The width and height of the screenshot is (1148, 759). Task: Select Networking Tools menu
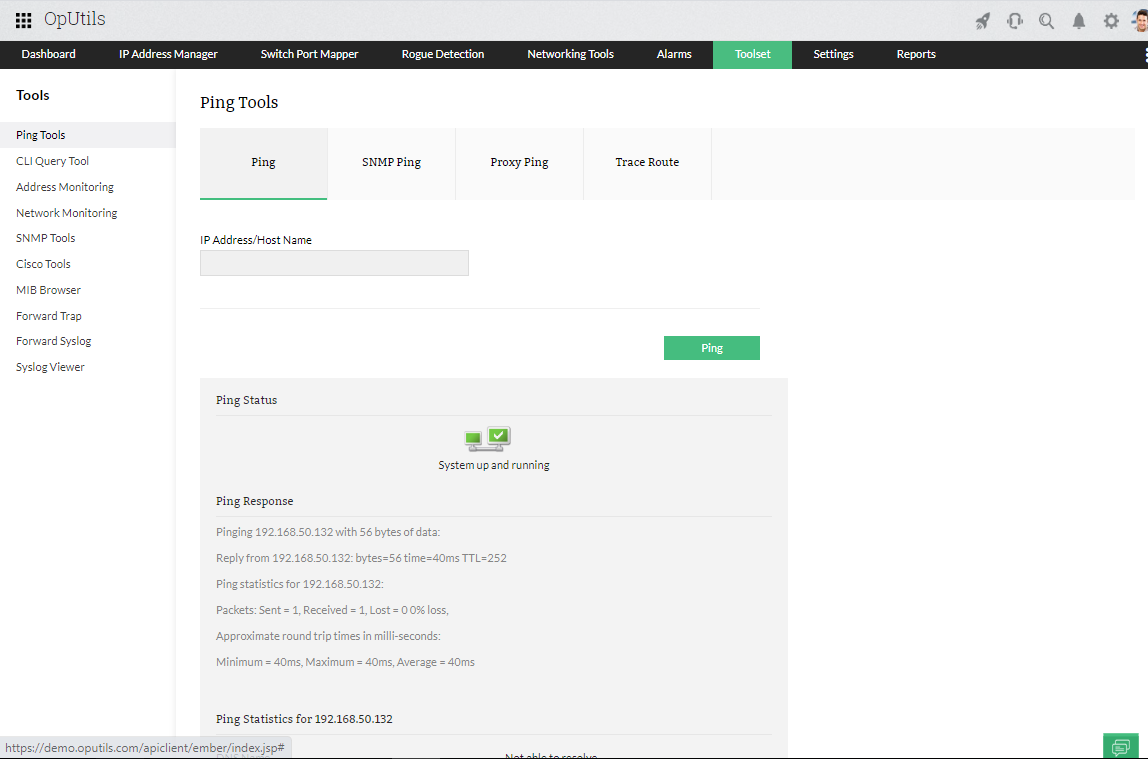pos(570,54)
